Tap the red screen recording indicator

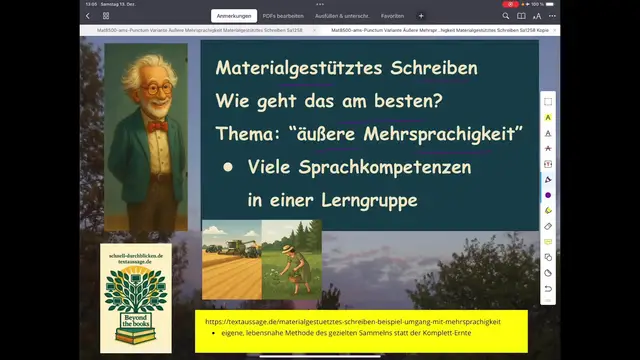tap(510, 4)
